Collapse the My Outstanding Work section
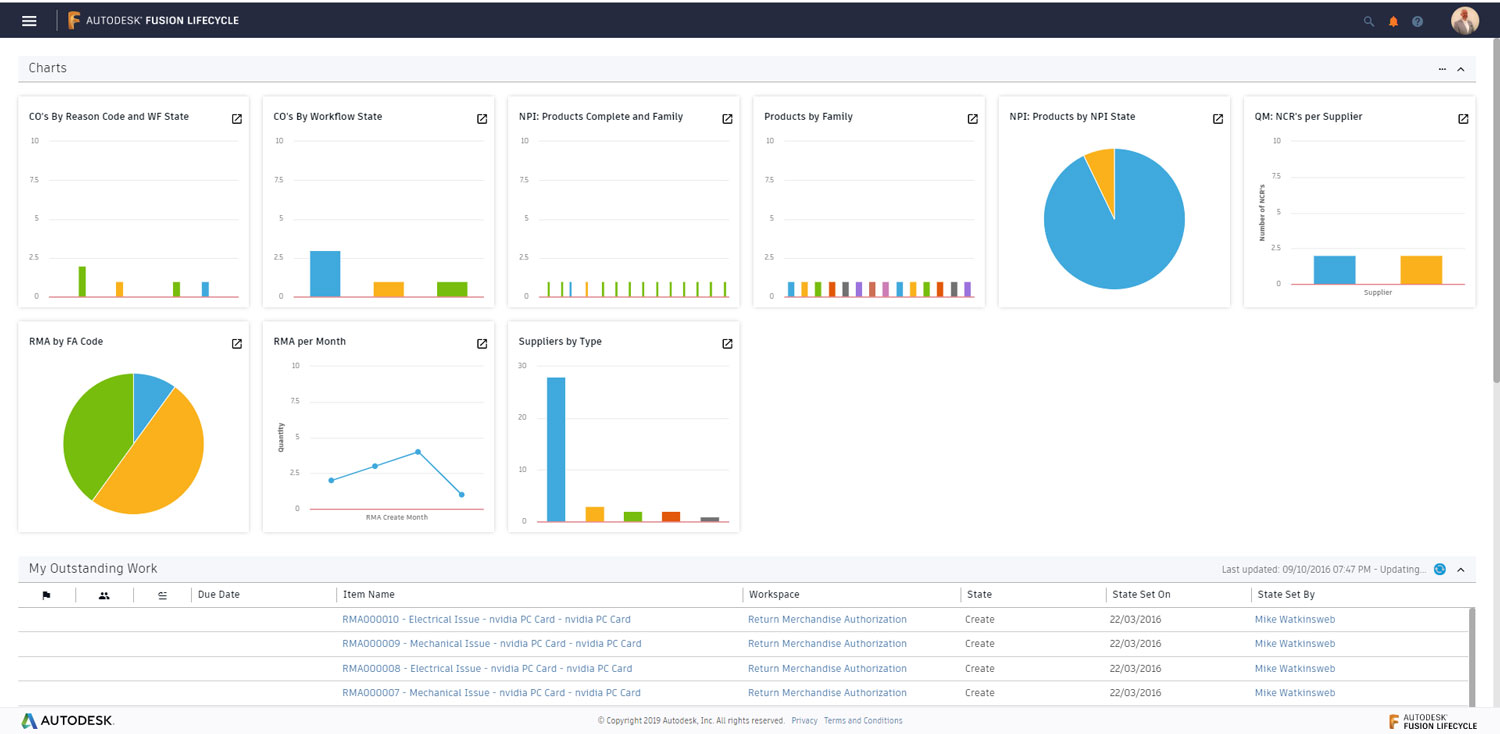 (1461, 570)
